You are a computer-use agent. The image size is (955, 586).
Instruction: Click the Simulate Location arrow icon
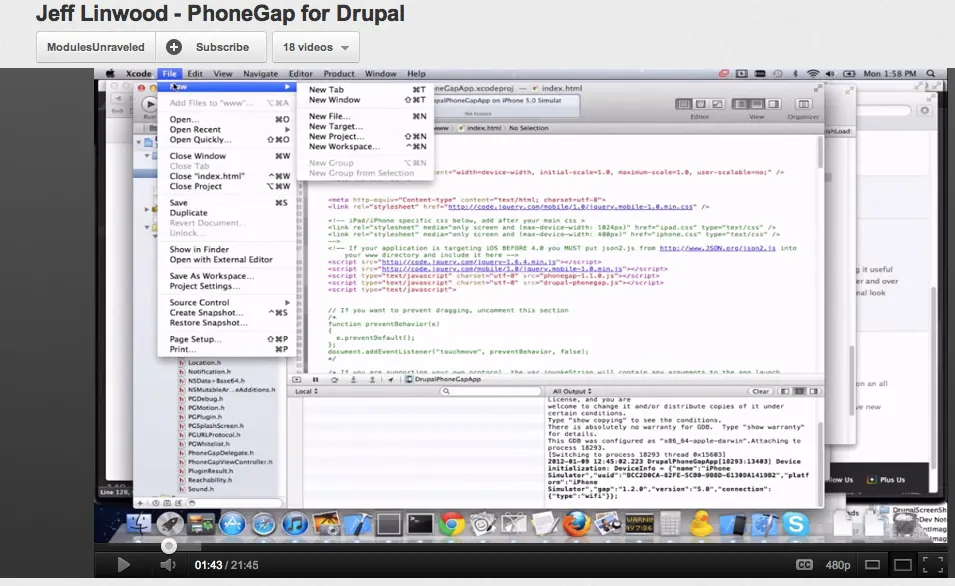click(390, 379)
